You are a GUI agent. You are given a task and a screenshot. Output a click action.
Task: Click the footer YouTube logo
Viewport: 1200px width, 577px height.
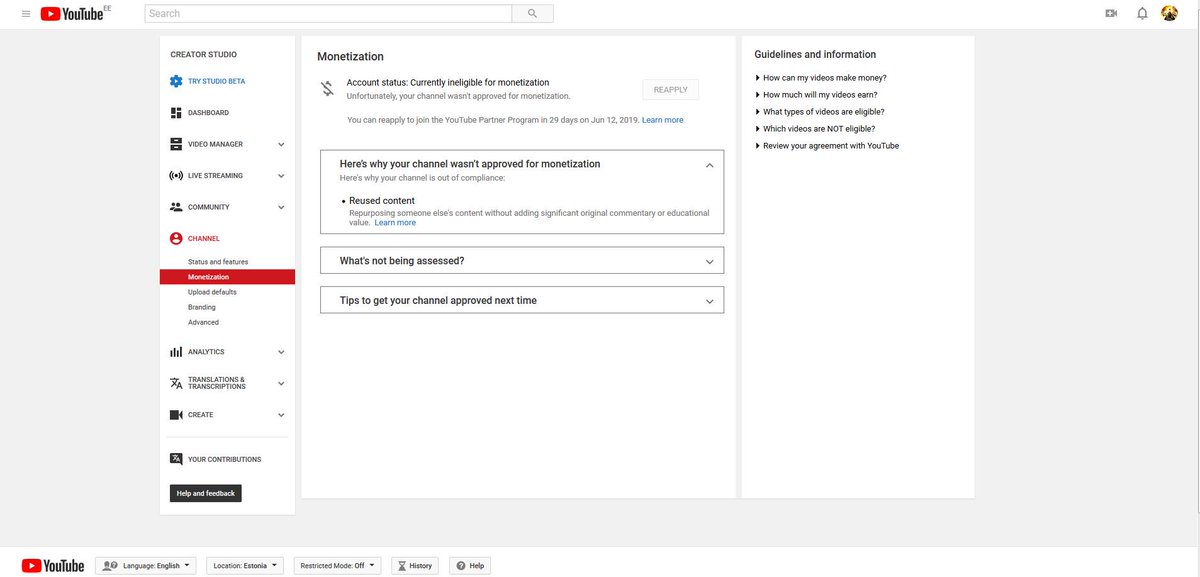click(53, 566)
